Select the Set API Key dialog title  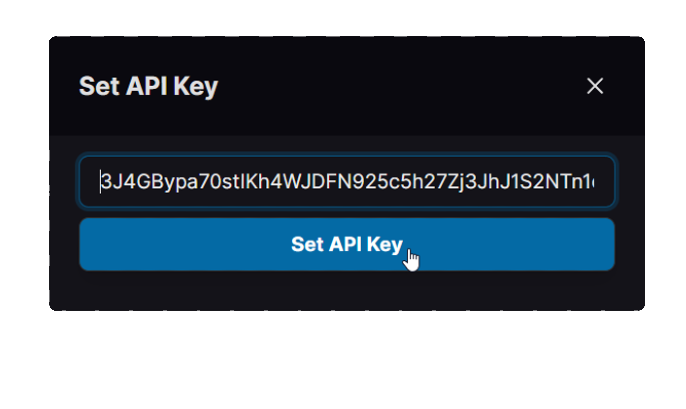coord(148,86)
